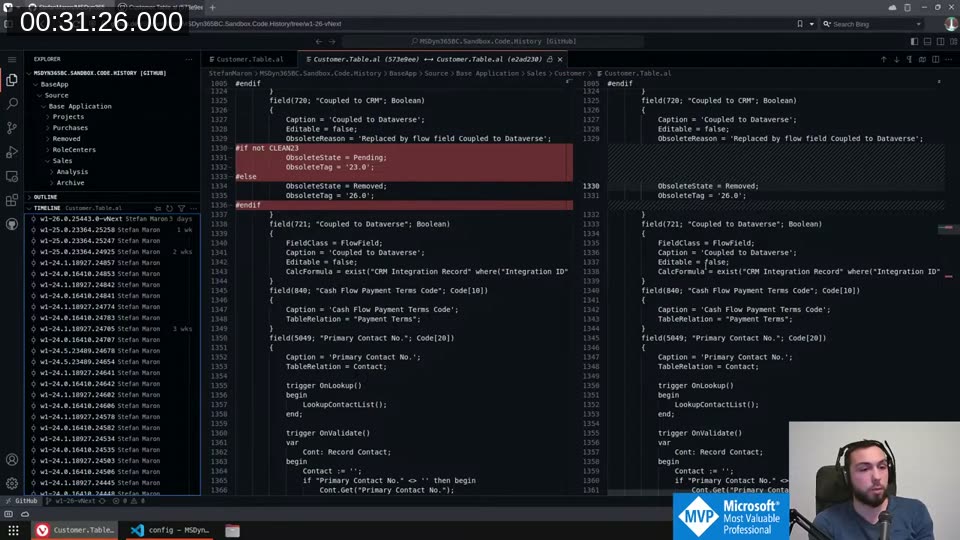Select timeline entry w1-26.0.25443.0-vNext
The image size is (960, 540).
(x=112, y=219)
